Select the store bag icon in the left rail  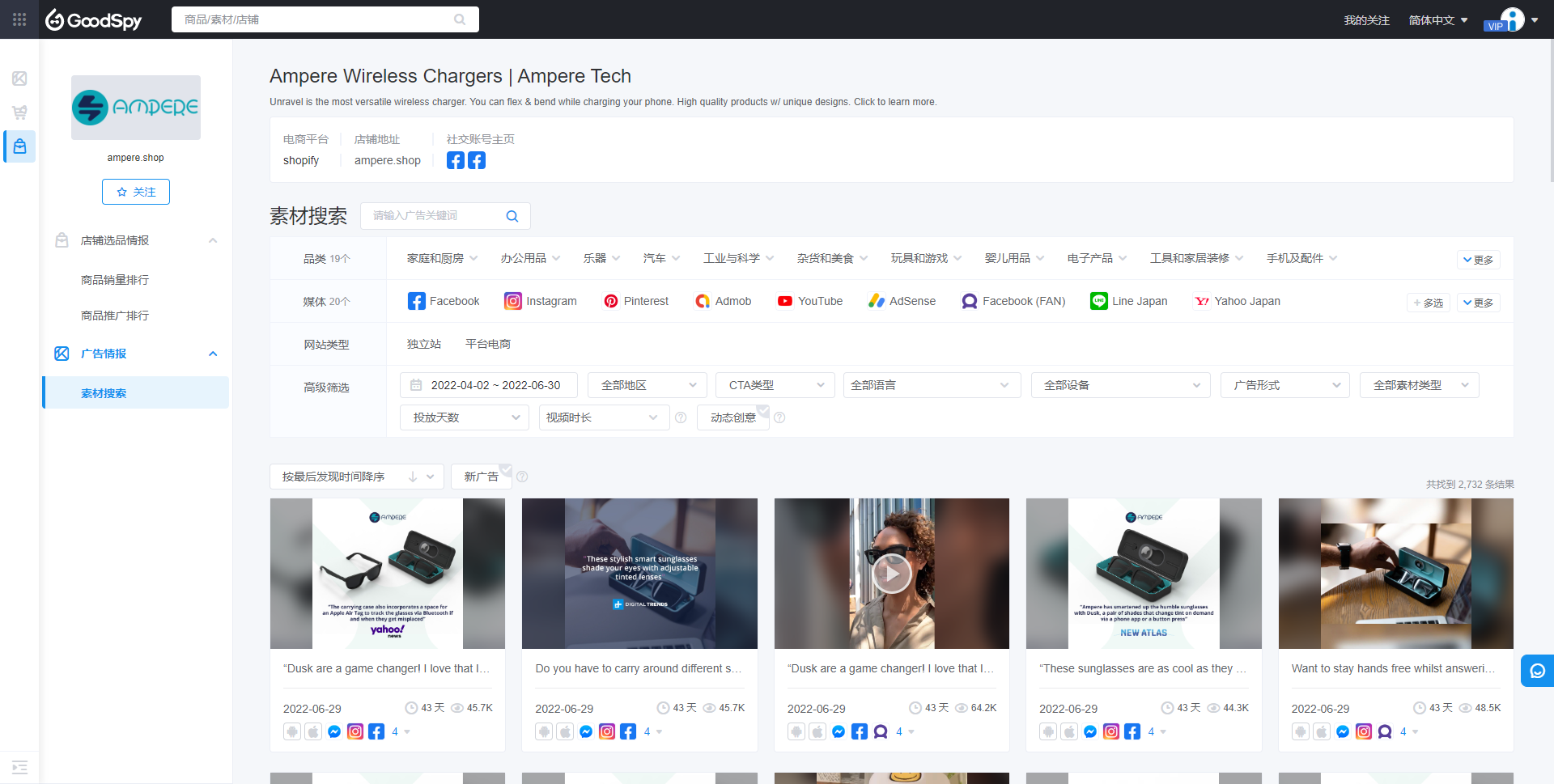tap(19, 146)
